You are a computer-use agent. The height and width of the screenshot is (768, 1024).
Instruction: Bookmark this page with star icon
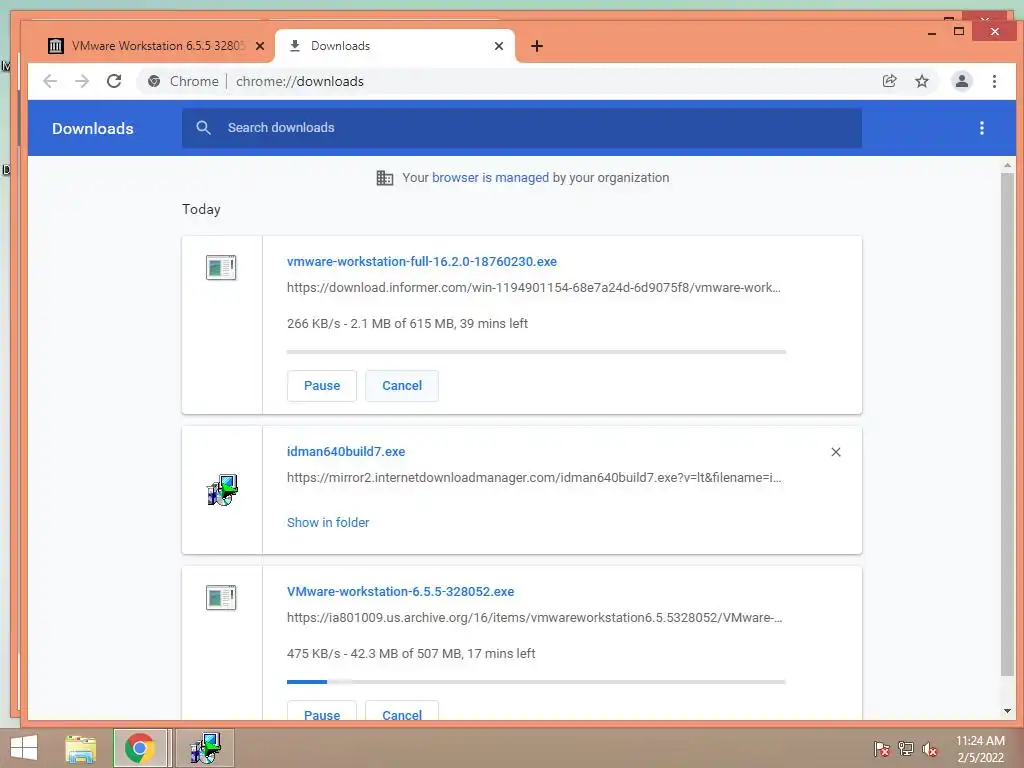[x=921, y=81]
